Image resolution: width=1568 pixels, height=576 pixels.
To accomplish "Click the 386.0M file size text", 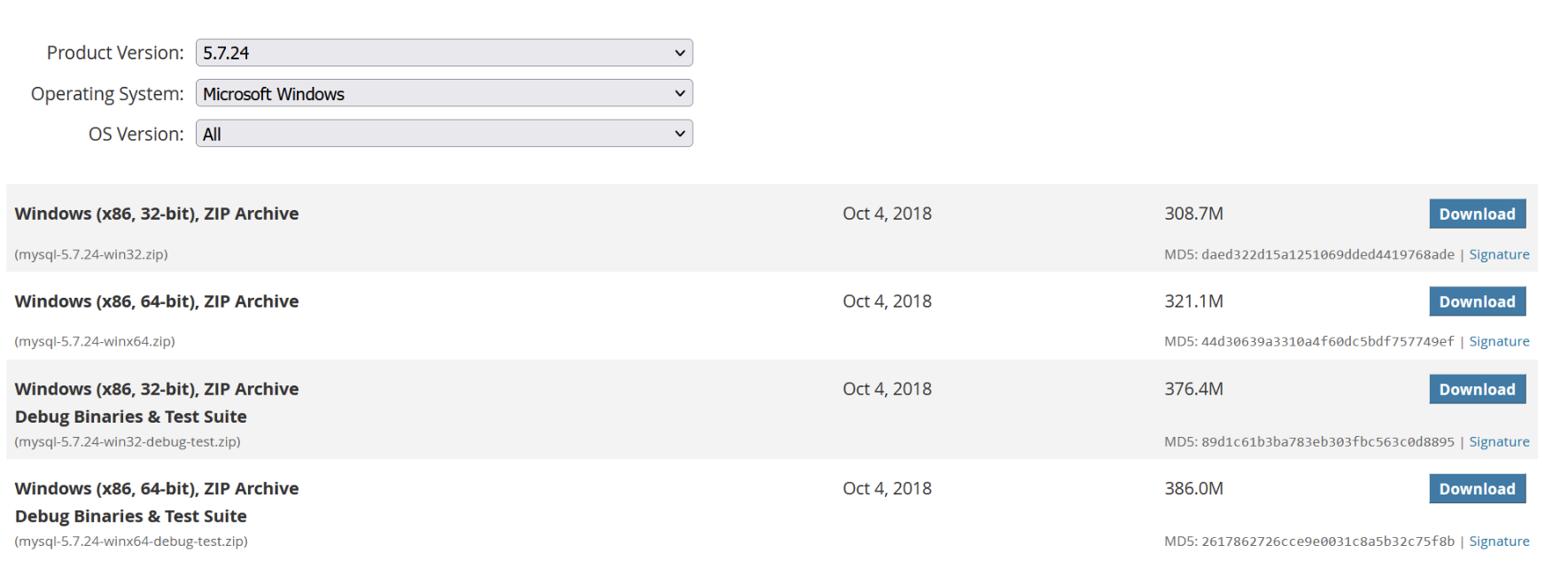I will click(1193, 489).
